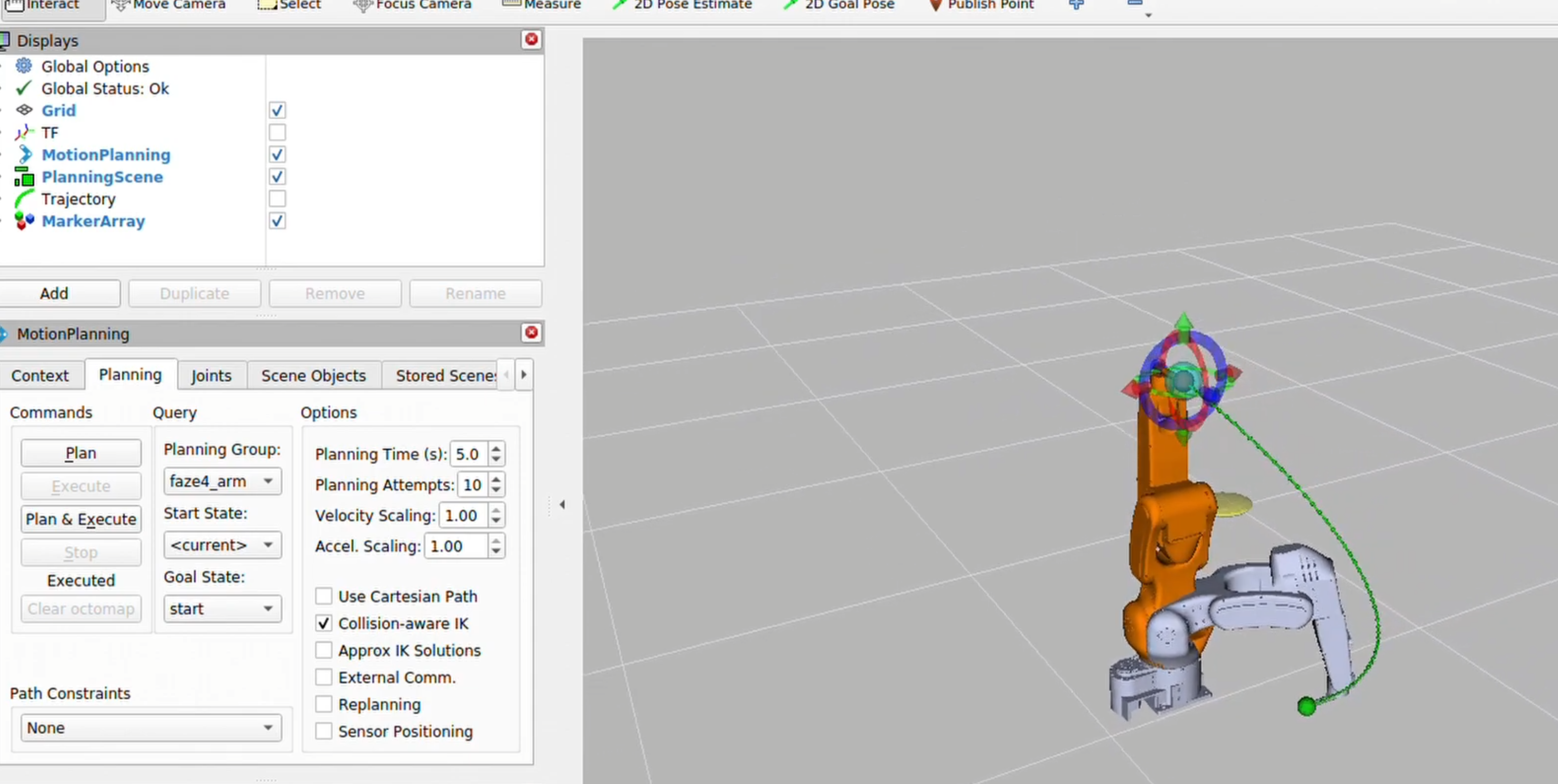Enable the TF display checkbox
1558x784 pixels.
pos(277,132)
